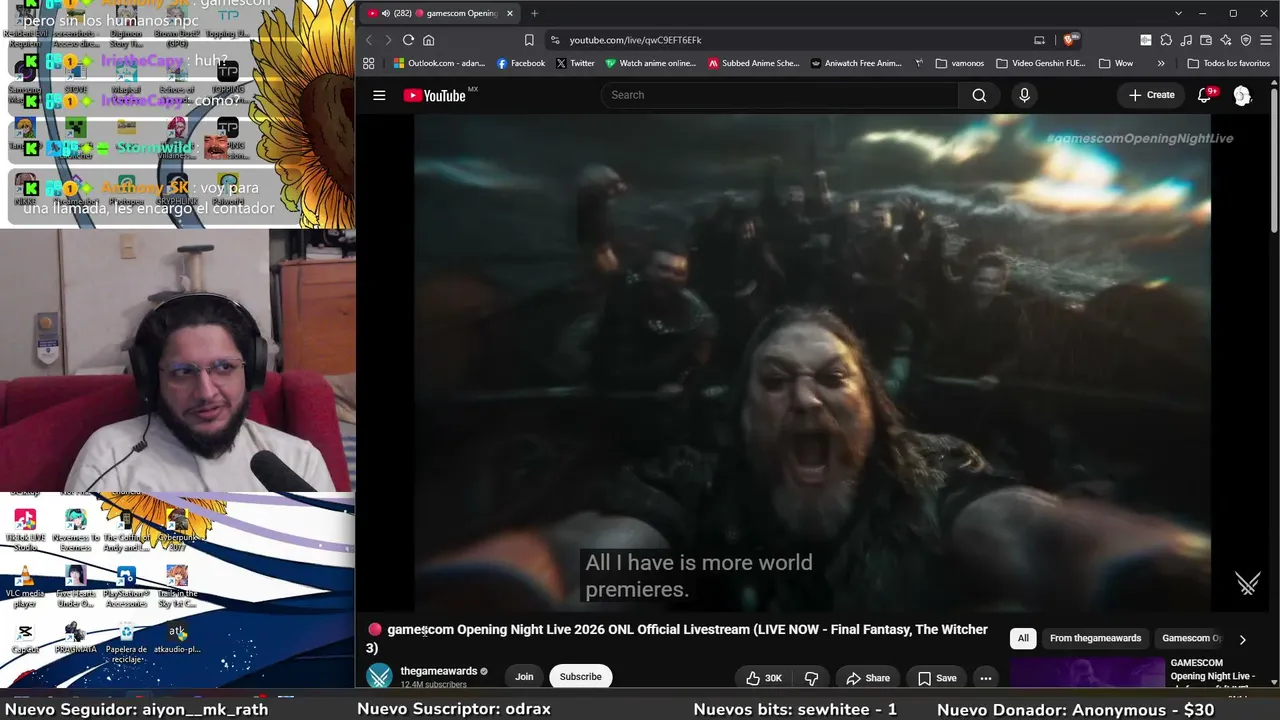Click the Join channel button
This screenshot has width=1280, height=720.
click(524, 677)
